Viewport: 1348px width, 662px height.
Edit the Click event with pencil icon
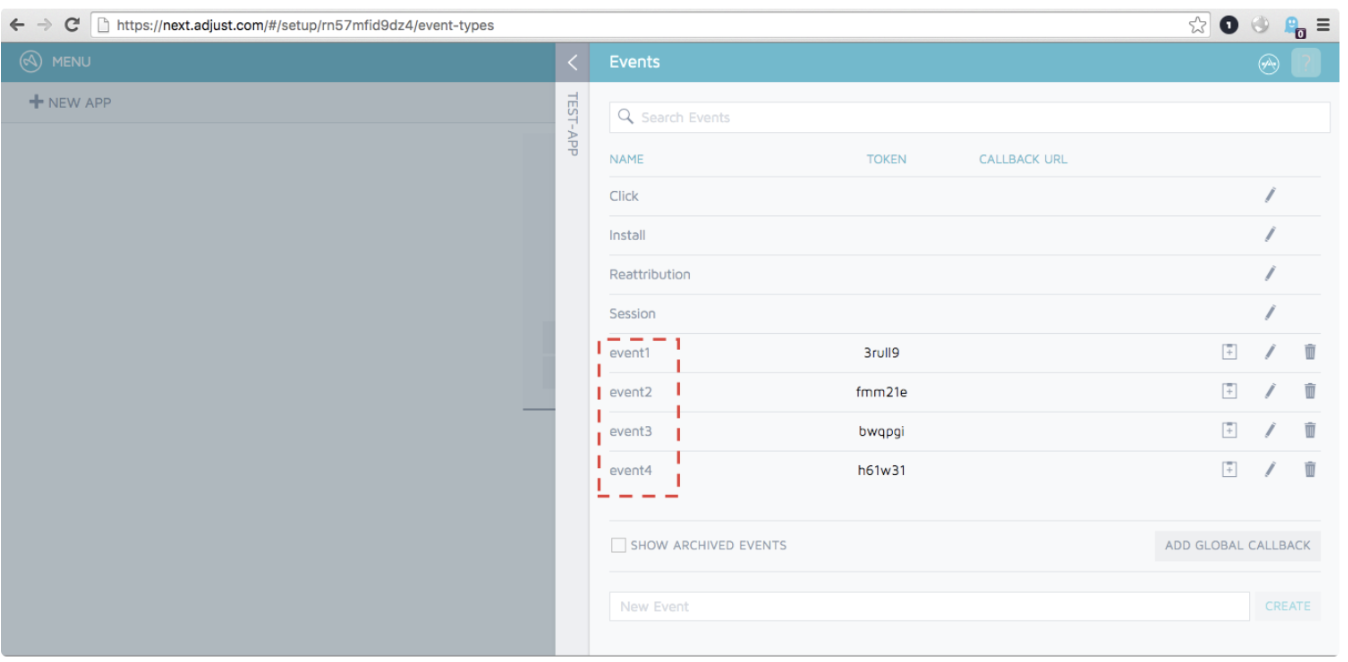1269,196
